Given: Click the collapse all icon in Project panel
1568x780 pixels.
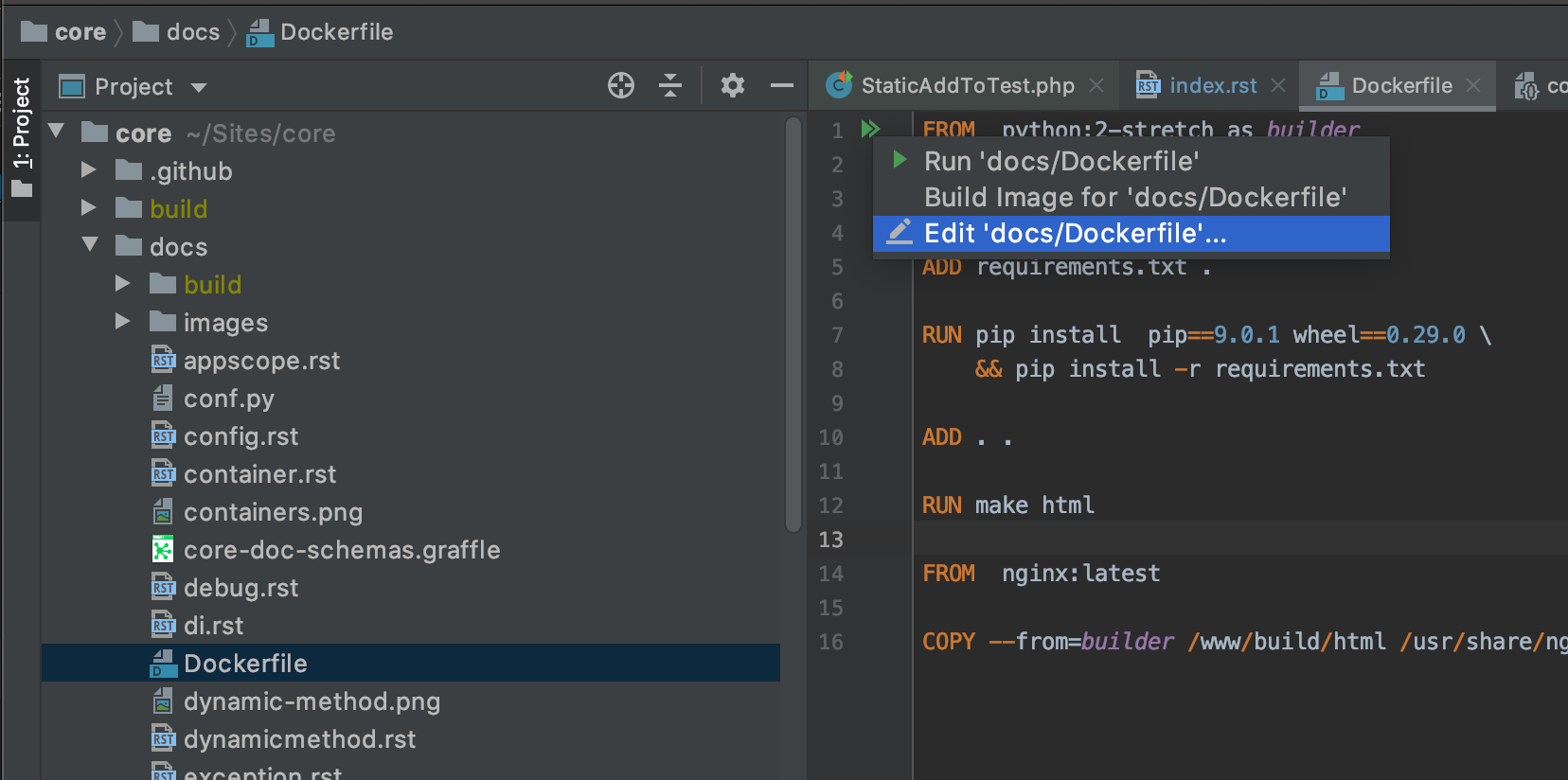Looking at the screenshot, I should coord(670,85).
